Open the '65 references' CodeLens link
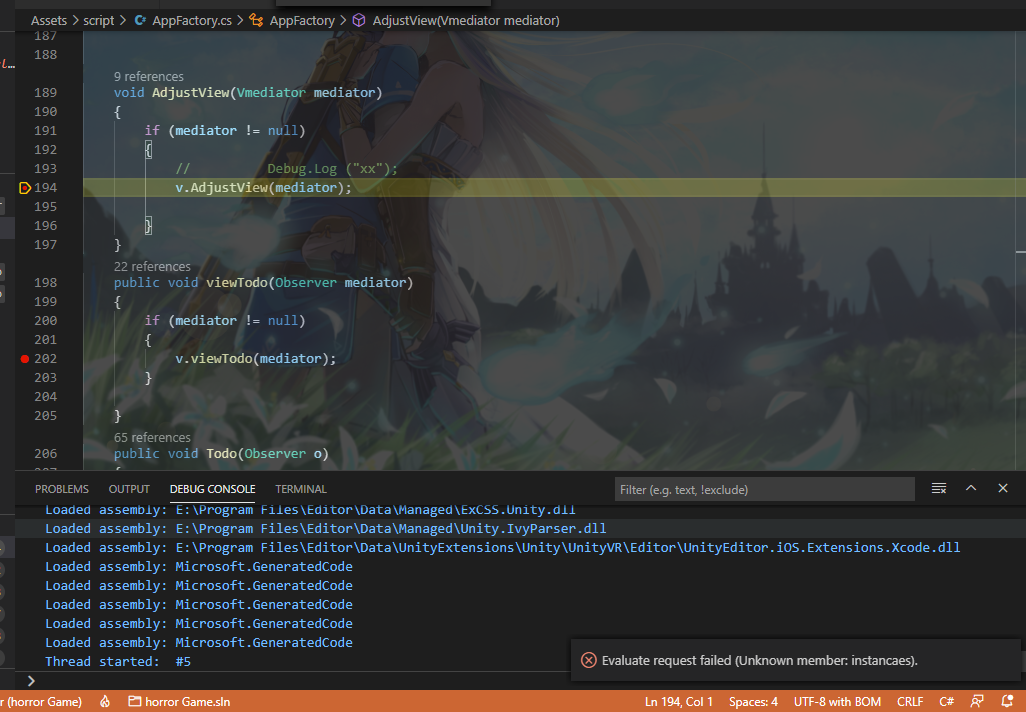Image resolution: width=1026 pixels, height=712 pixels. (152, 438)
